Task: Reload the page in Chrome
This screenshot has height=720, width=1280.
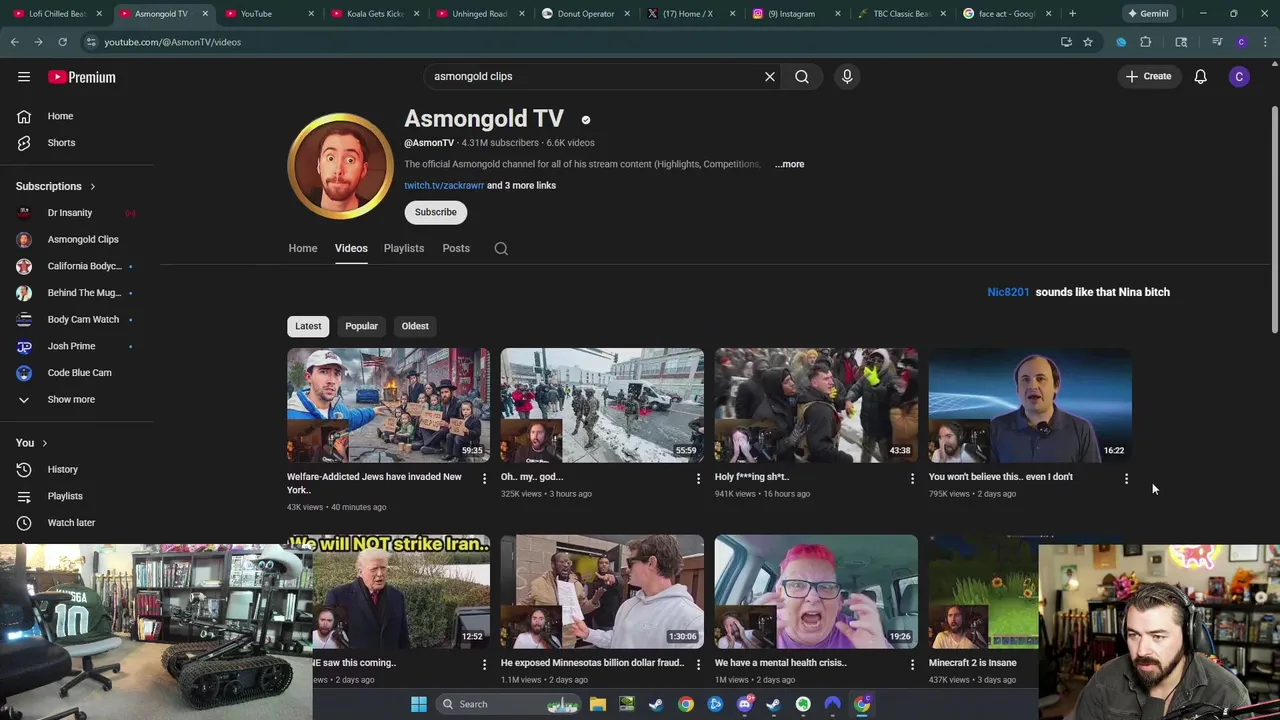Action: (62, 42)
